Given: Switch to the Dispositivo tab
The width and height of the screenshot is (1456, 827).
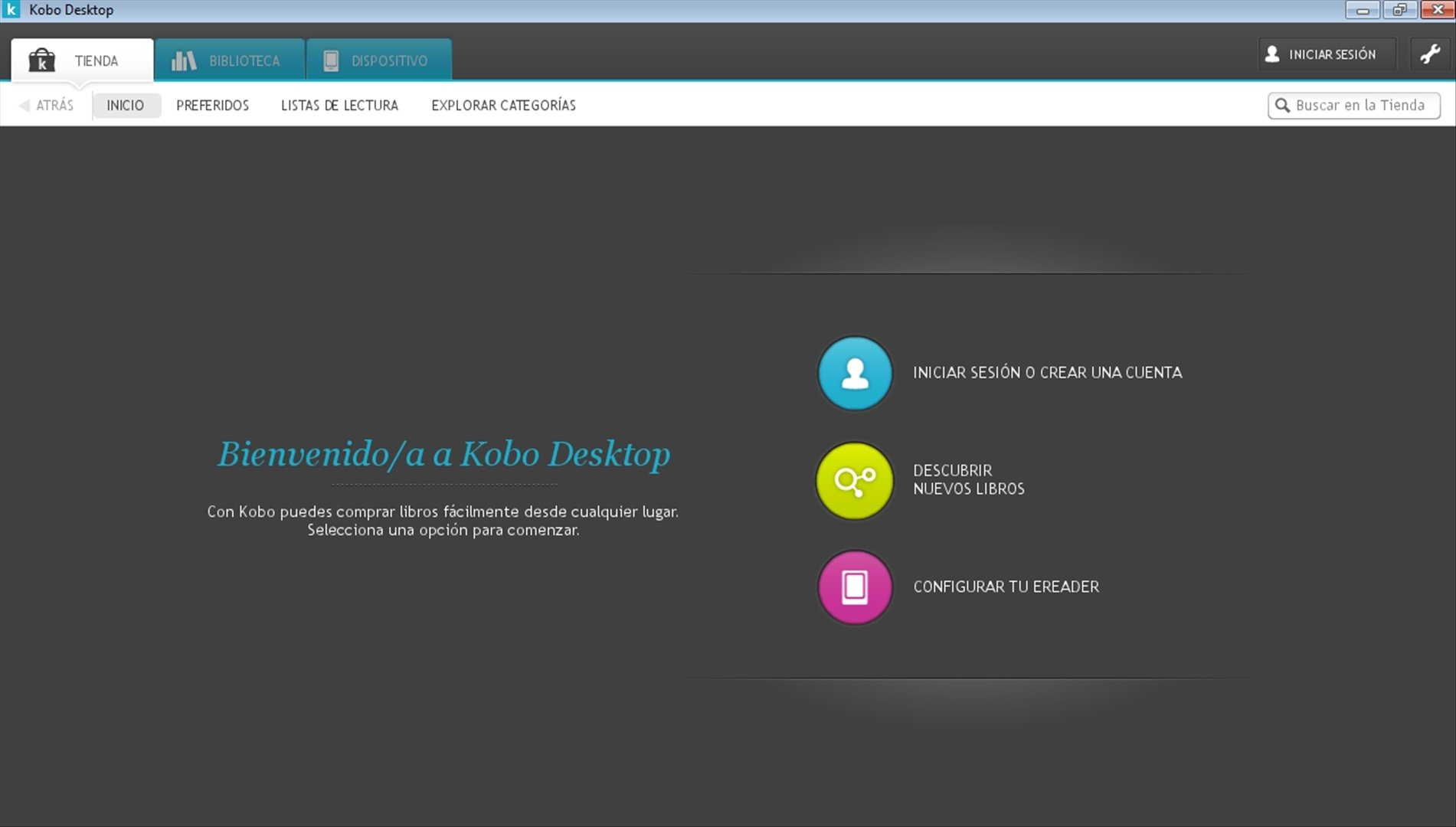Looking at the screenshot, I should [379, 60].
